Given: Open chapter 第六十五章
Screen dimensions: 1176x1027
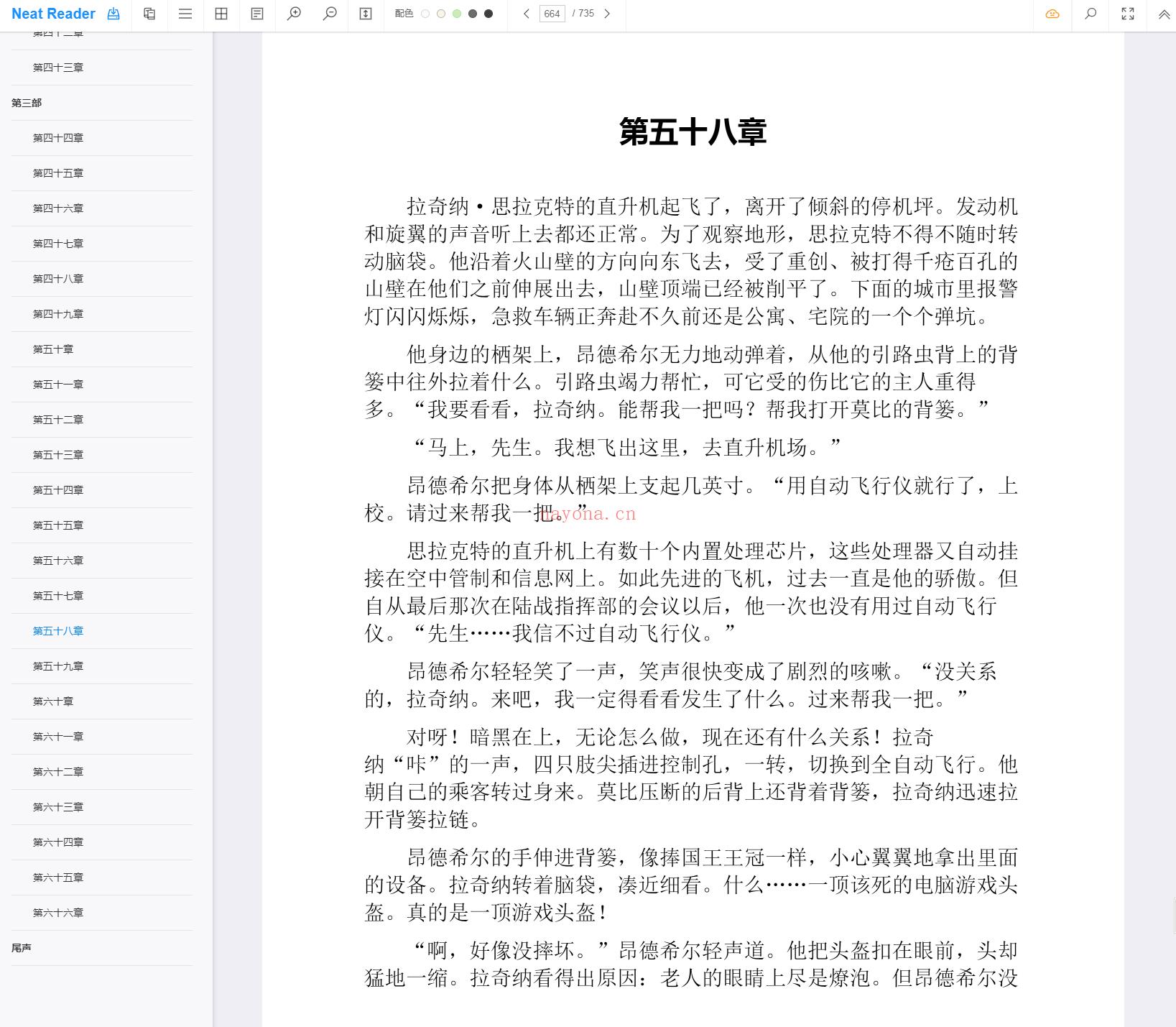Looking at the screenshot, I should pos(58,878).
